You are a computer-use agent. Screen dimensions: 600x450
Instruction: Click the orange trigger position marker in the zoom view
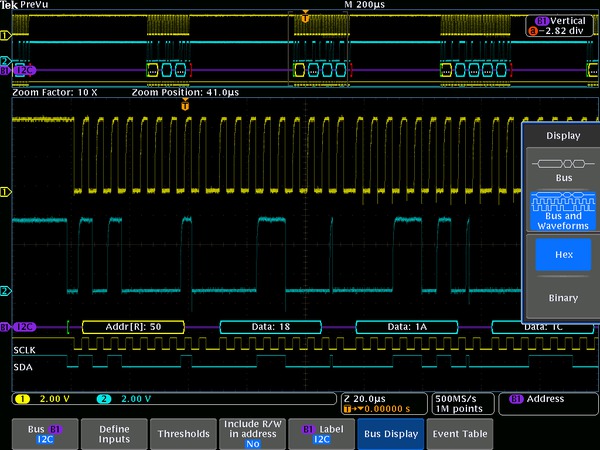tap(185, 104)
